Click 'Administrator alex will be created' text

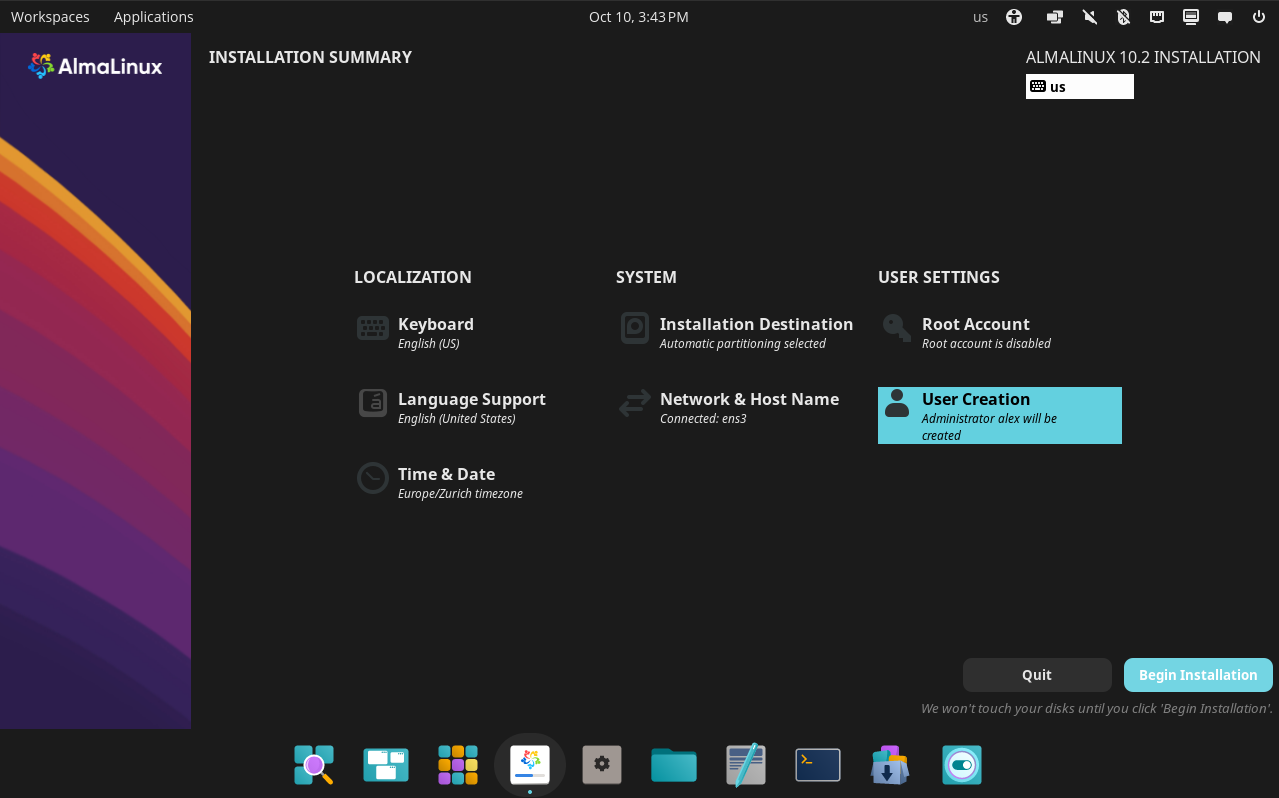pyautogui.click(x=989, y=427)
